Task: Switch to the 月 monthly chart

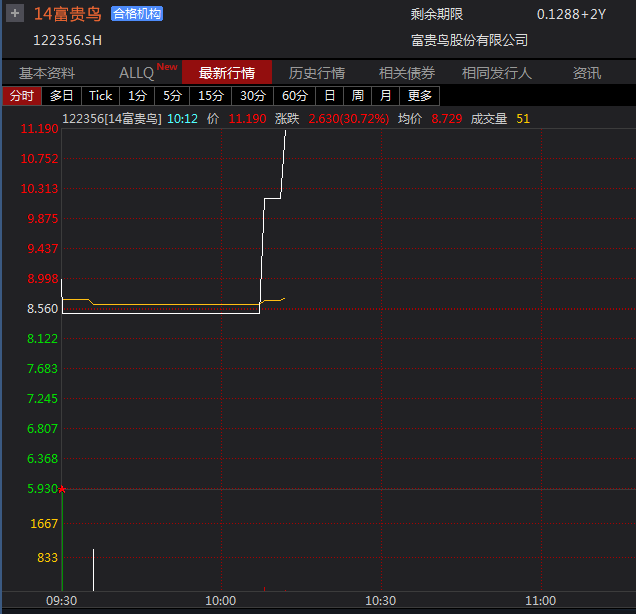Action: pyautogui.click(x=385, y=96)
